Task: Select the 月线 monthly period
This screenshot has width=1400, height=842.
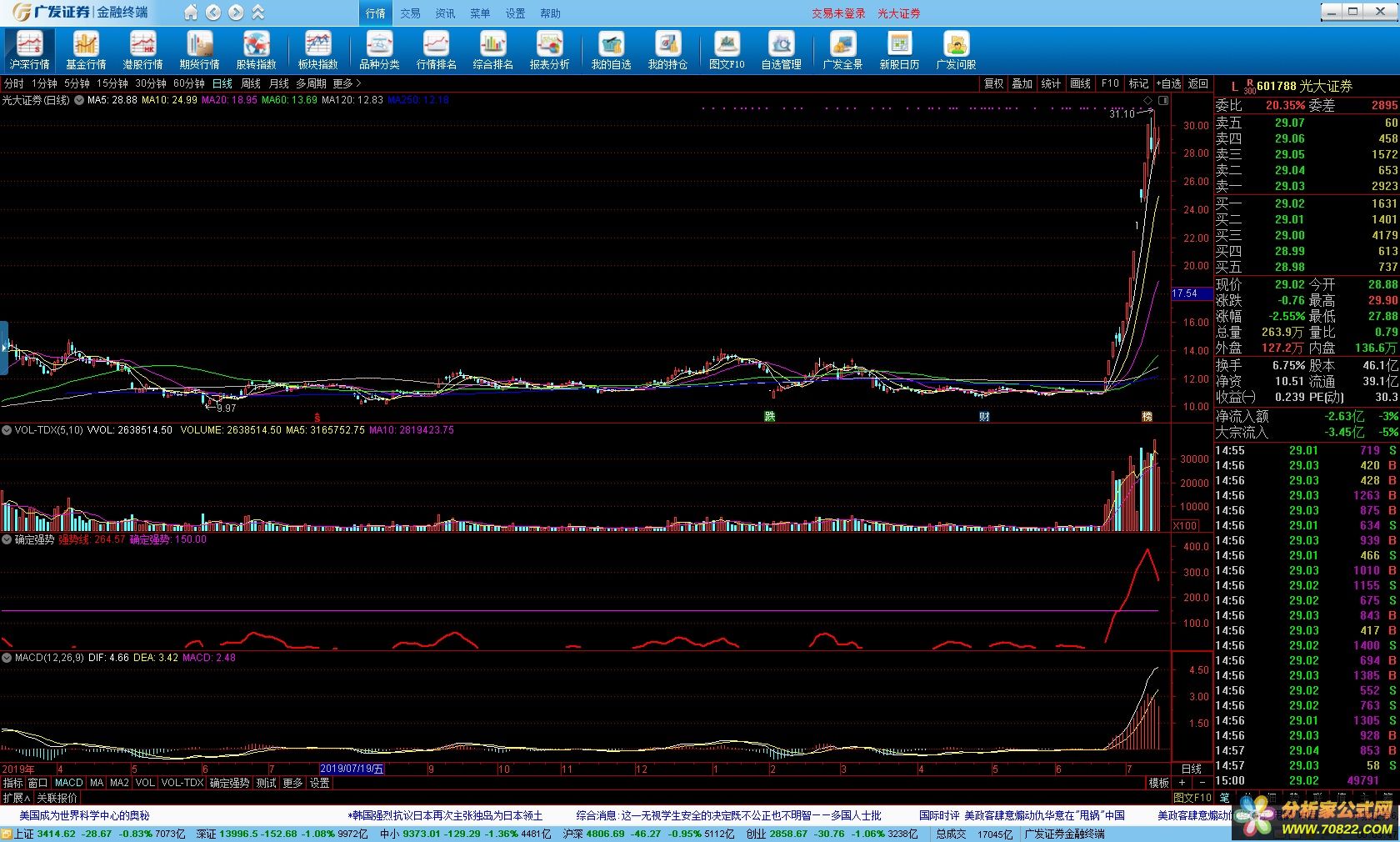Action: [279, 83]
